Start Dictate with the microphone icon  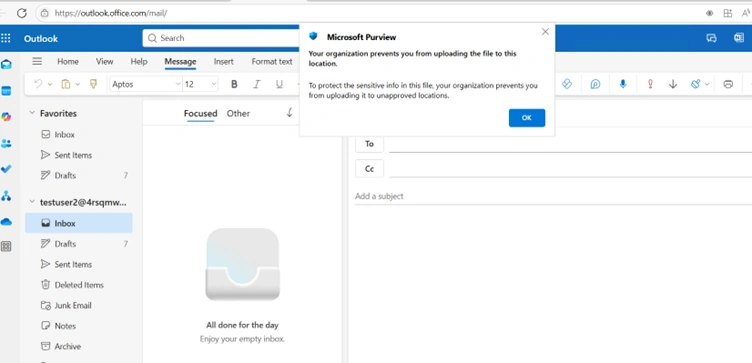(623, 84)
